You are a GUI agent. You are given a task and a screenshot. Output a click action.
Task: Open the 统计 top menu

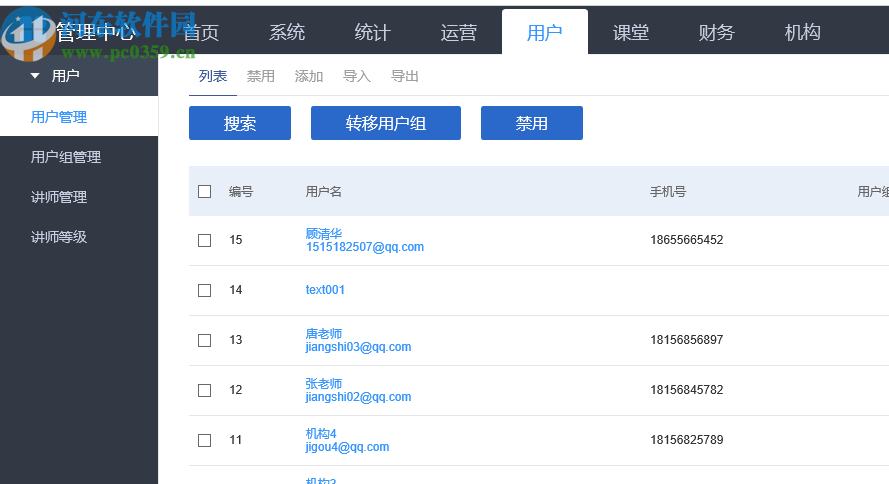point(372,32)
